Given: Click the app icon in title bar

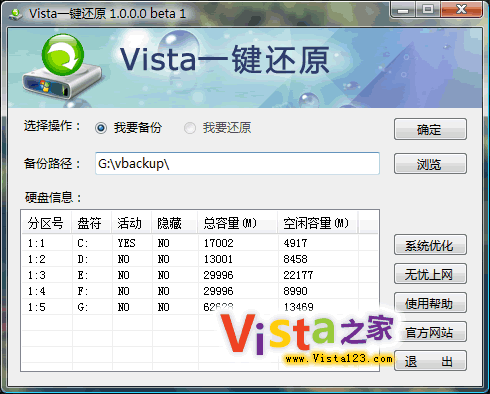Looking at the screenshot, I should (x=15, y=14).
